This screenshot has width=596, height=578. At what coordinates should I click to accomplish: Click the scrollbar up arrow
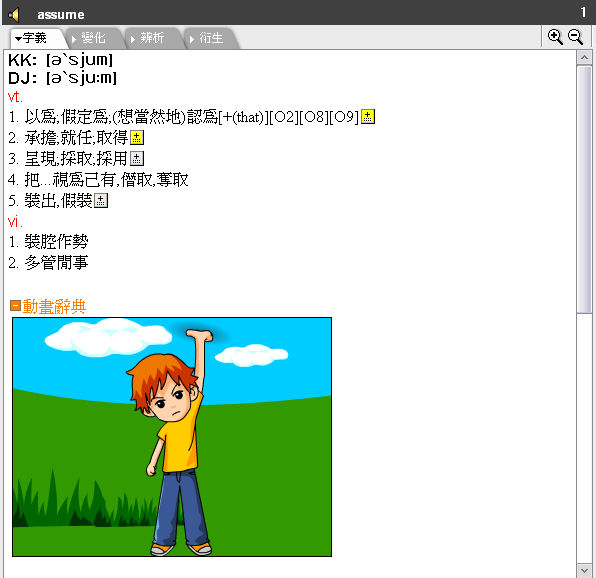coord(584,57)
